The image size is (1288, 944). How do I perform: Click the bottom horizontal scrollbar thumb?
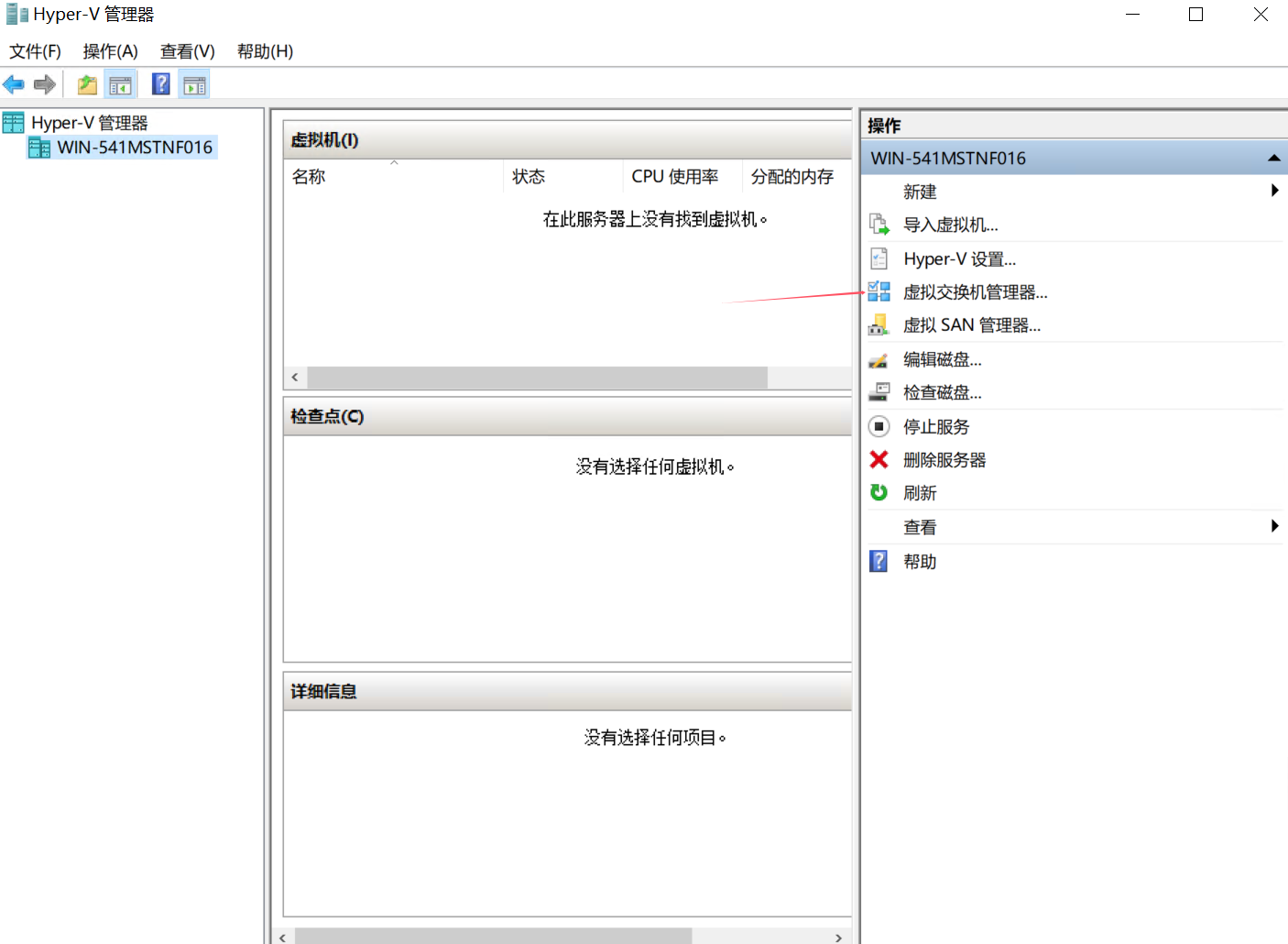[493, 937]
